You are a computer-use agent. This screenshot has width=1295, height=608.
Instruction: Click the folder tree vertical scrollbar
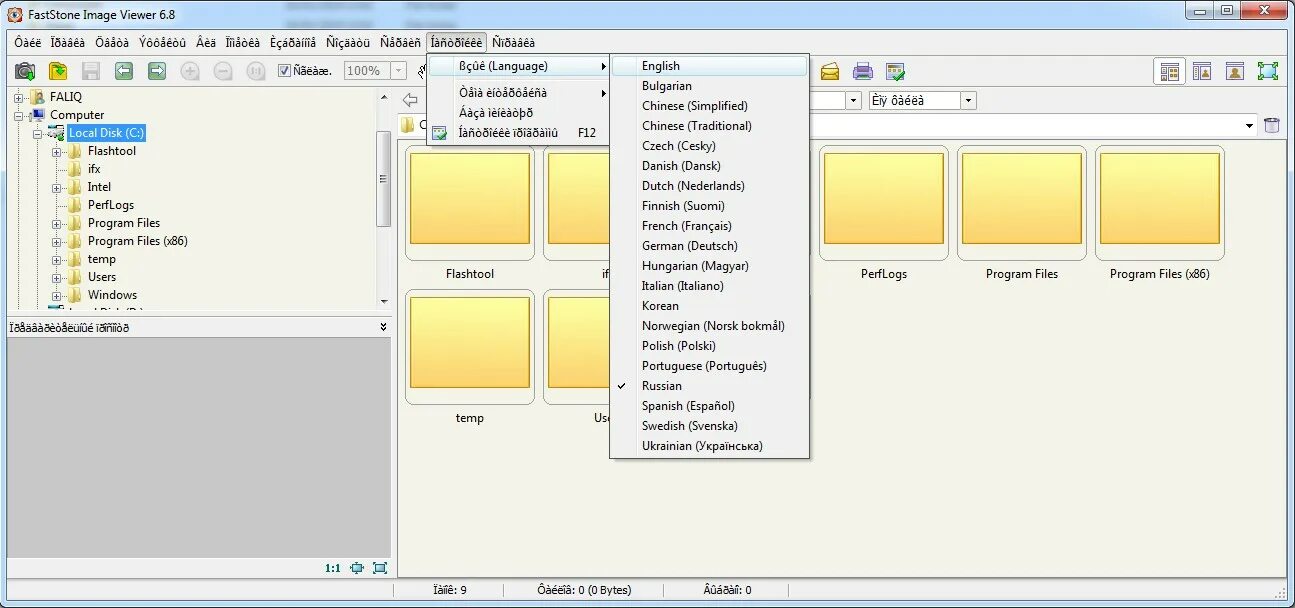pyautogui.click(x=383, y=180)
